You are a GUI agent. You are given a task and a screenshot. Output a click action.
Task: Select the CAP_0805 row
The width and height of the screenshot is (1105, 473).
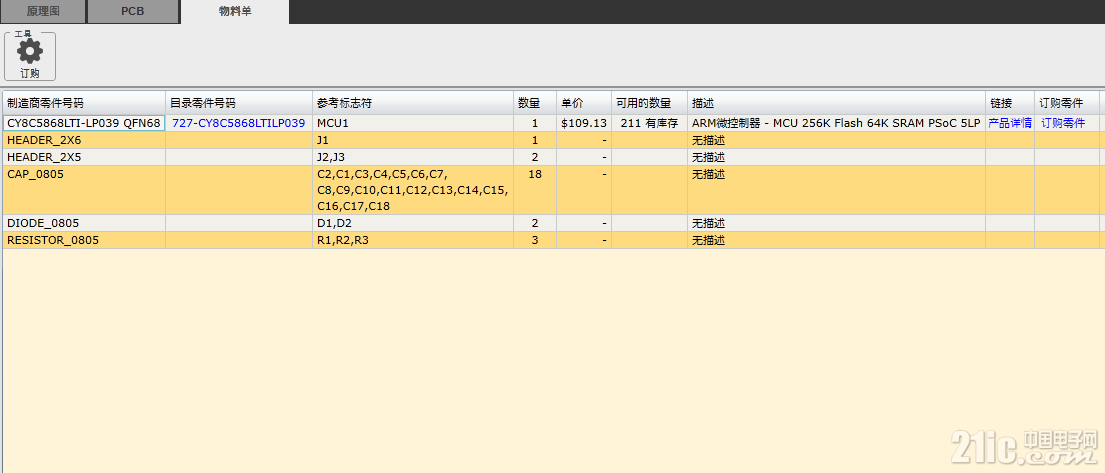552,190
